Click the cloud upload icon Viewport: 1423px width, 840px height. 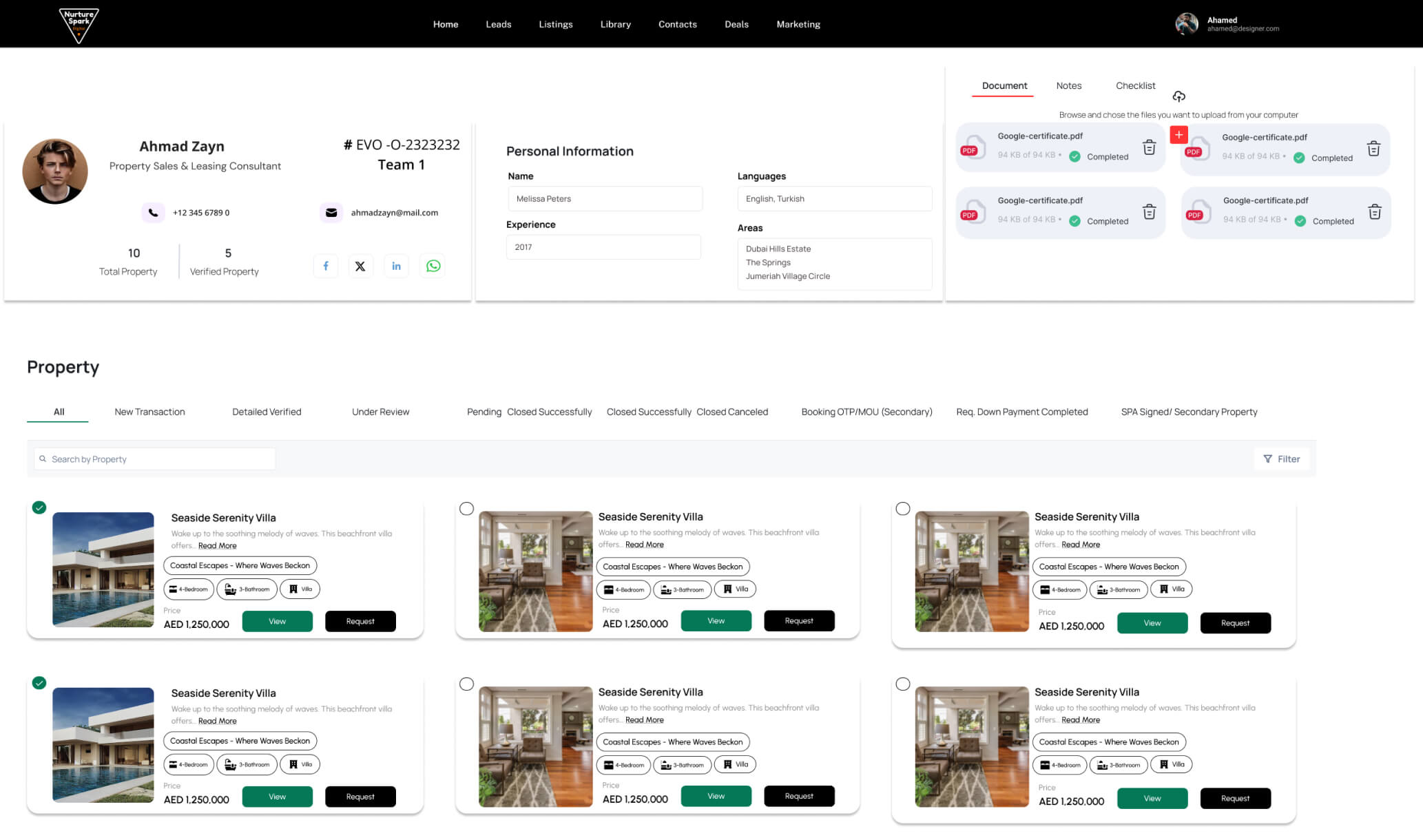point(1178,96)
